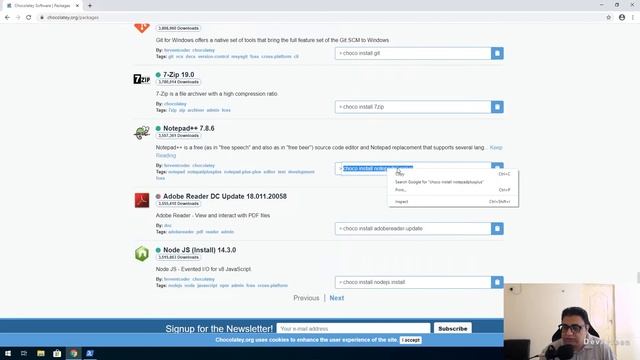Subscribe to the newsletter

[453, 329]
